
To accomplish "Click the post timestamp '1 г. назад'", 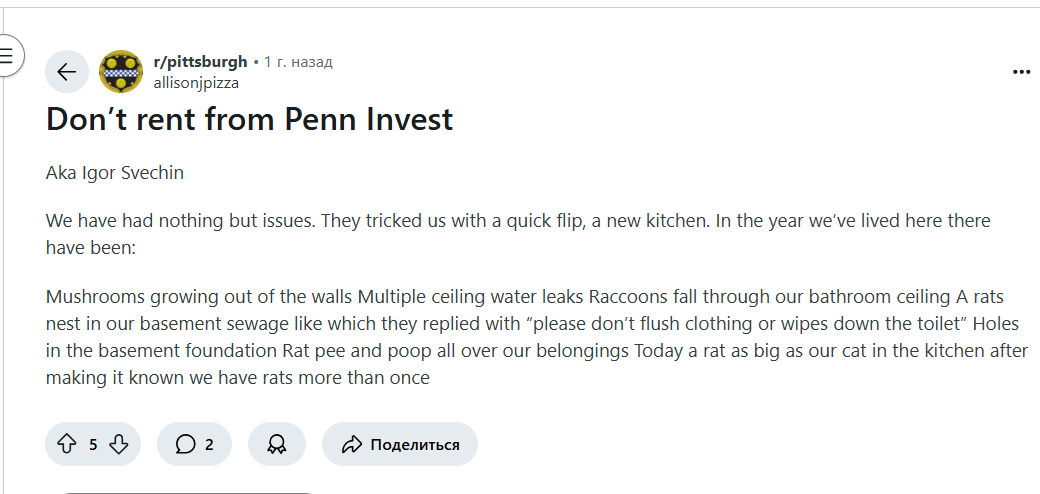I will click(x=298, y=62).
